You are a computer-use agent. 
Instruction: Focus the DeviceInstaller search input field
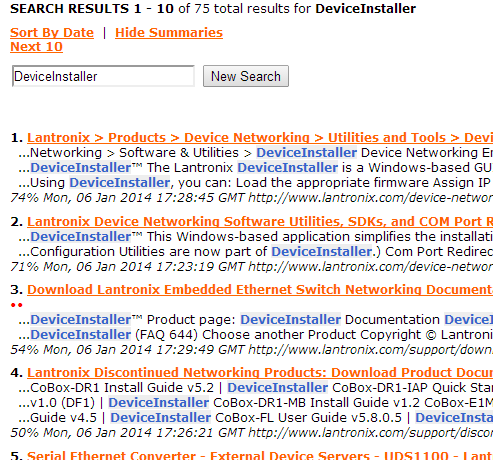tap(103, 76)
